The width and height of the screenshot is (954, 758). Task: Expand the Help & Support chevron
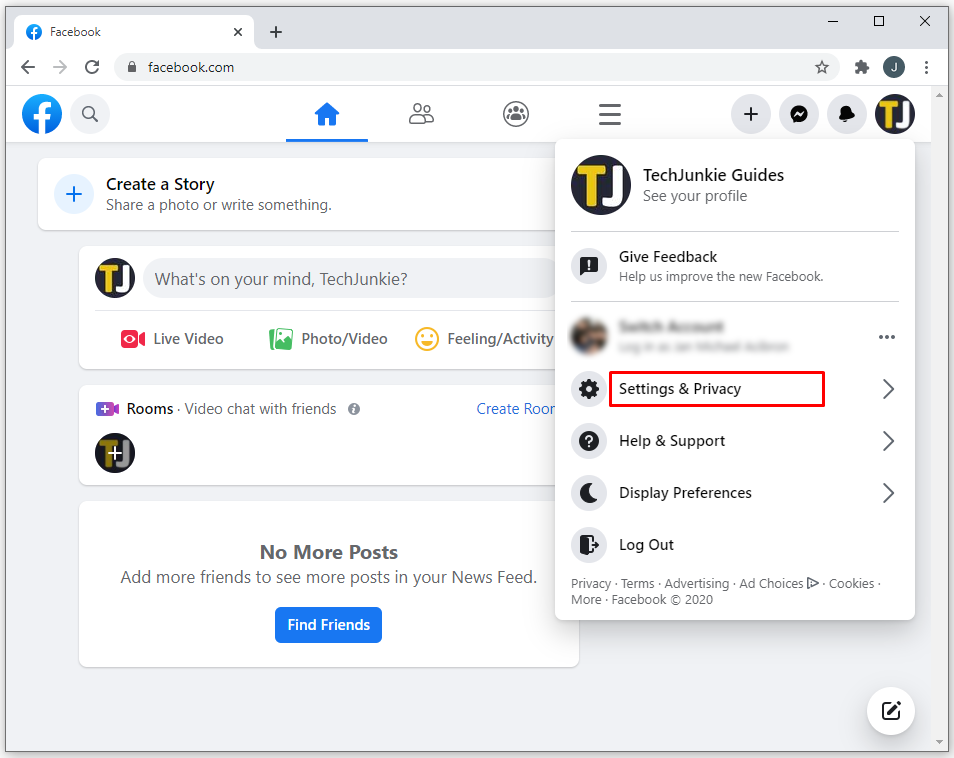click(887, 441)
